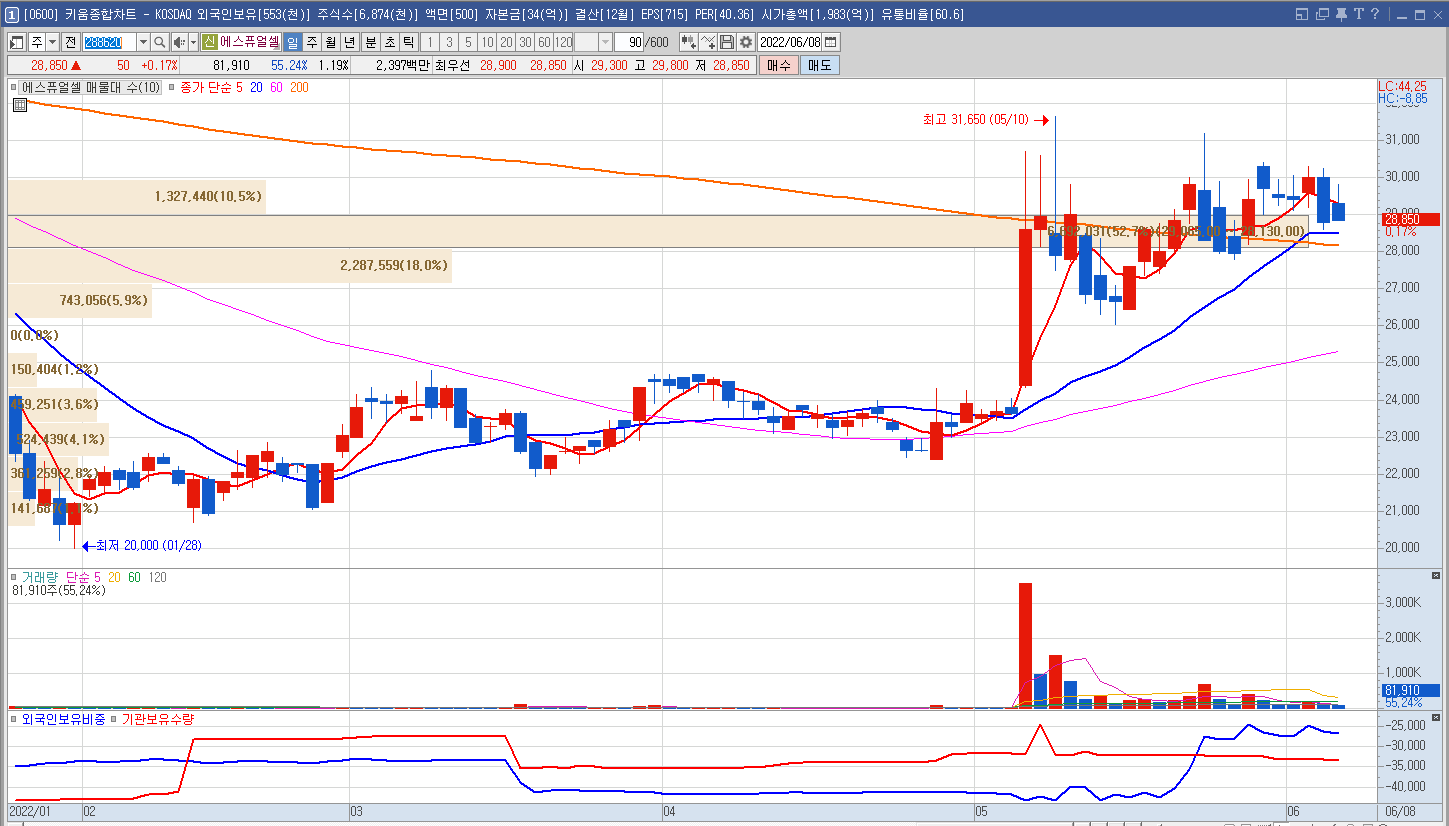Click the 주 button at toolbar left

[37, 42]
